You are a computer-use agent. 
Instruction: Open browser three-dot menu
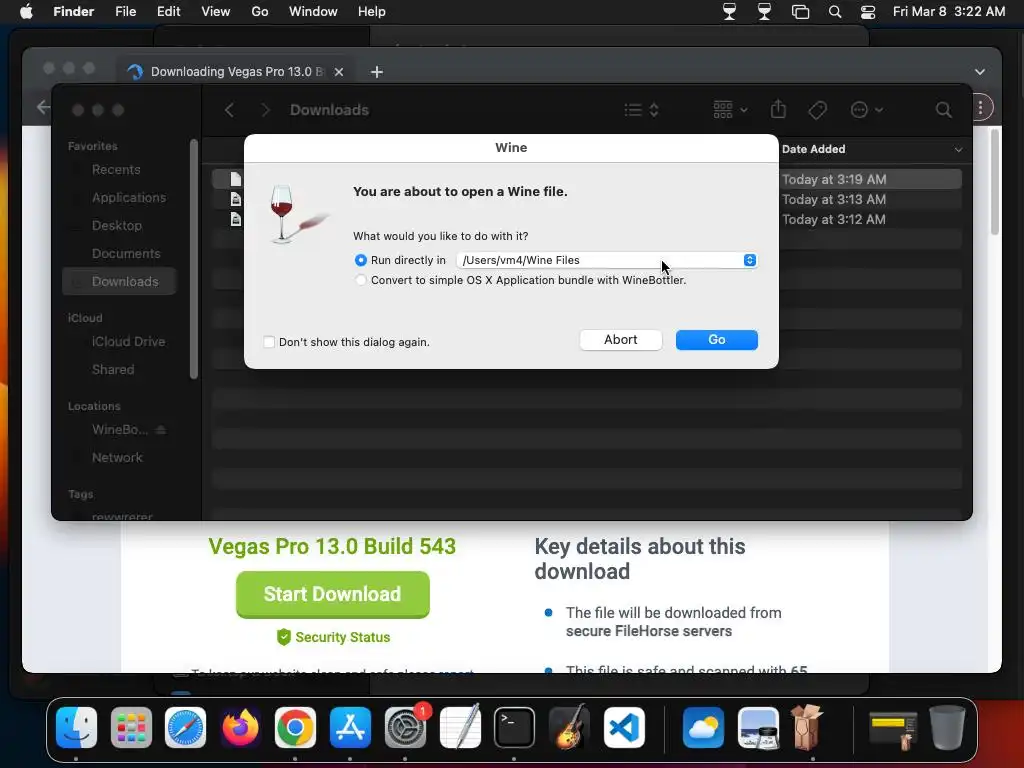click(x=980, y=108)
